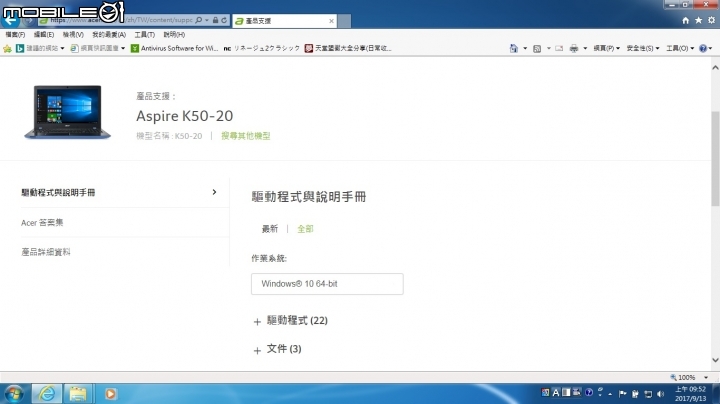The height and width of the screenshot is (404, 720).
Task: Click the address bar lock icon
Action: click(215, 20)
